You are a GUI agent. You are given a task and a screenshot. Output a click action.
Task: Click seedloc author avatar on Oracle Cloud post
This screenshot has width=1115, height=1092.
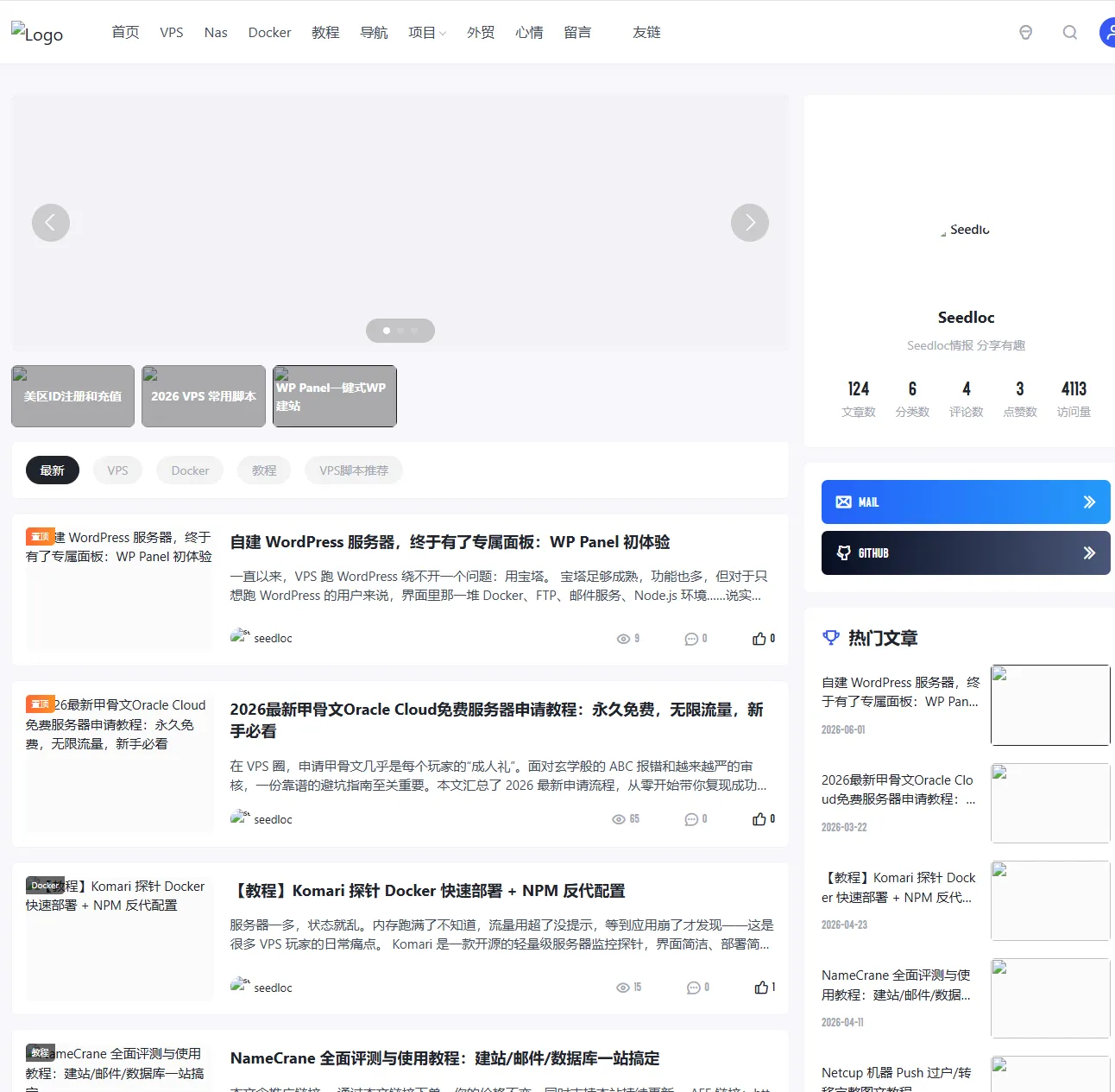tap(240, 818)
